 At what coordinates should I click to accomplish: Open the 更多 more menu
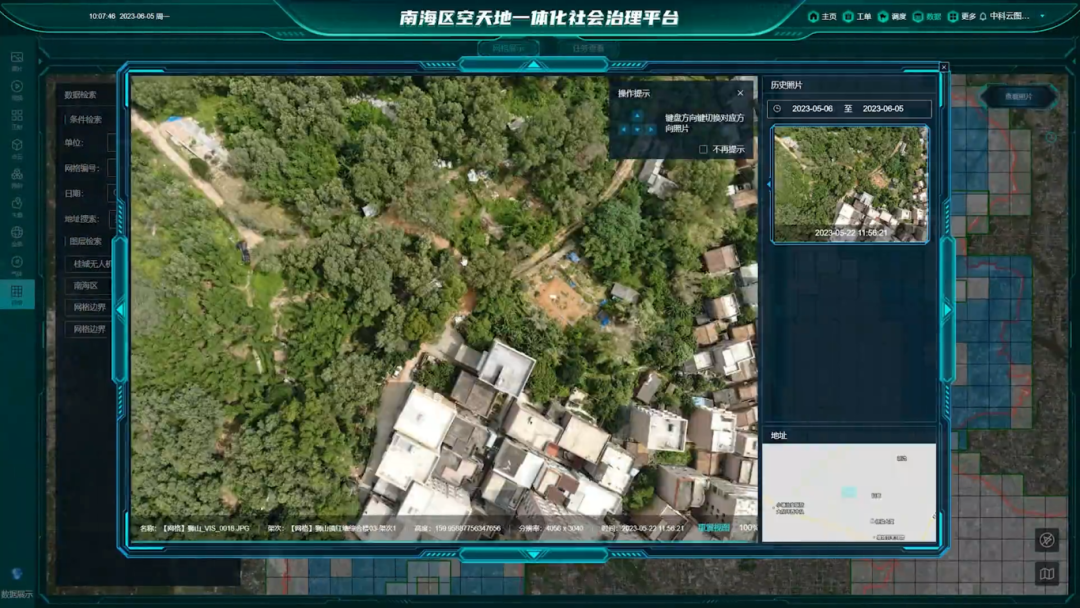(x=962, y=17)
